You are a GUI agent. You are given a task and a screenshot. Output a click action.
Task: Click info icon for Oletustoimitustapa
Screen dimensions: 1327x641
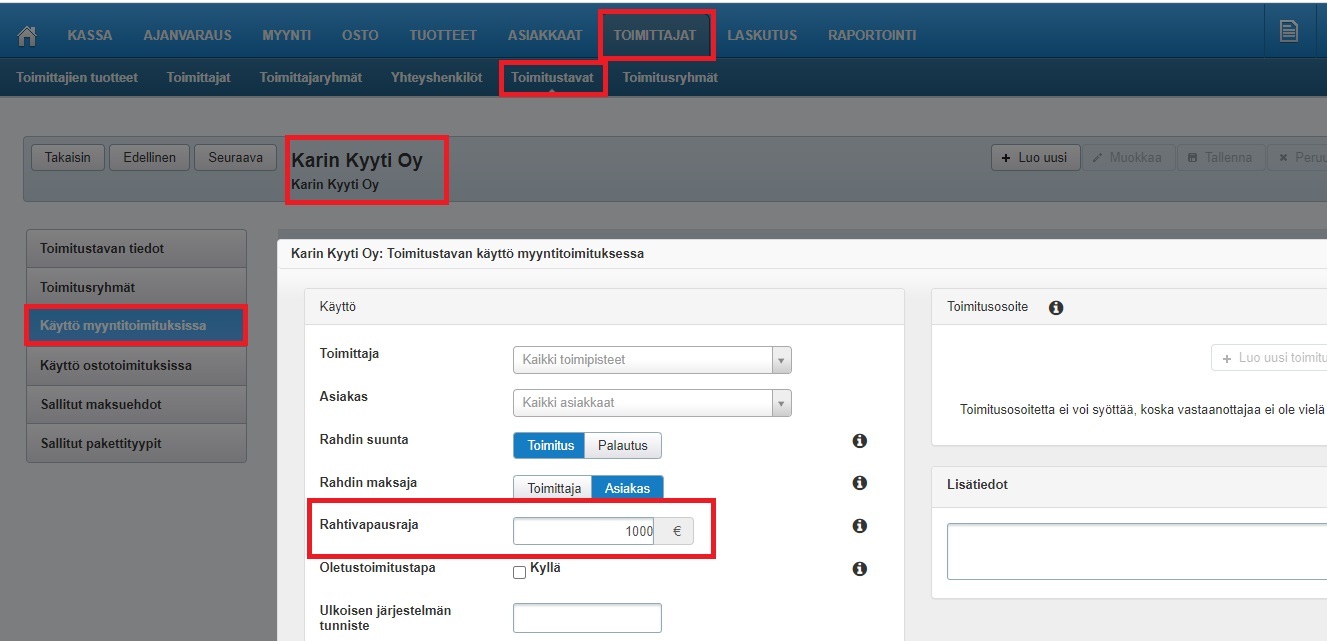(x=858, y=569)
